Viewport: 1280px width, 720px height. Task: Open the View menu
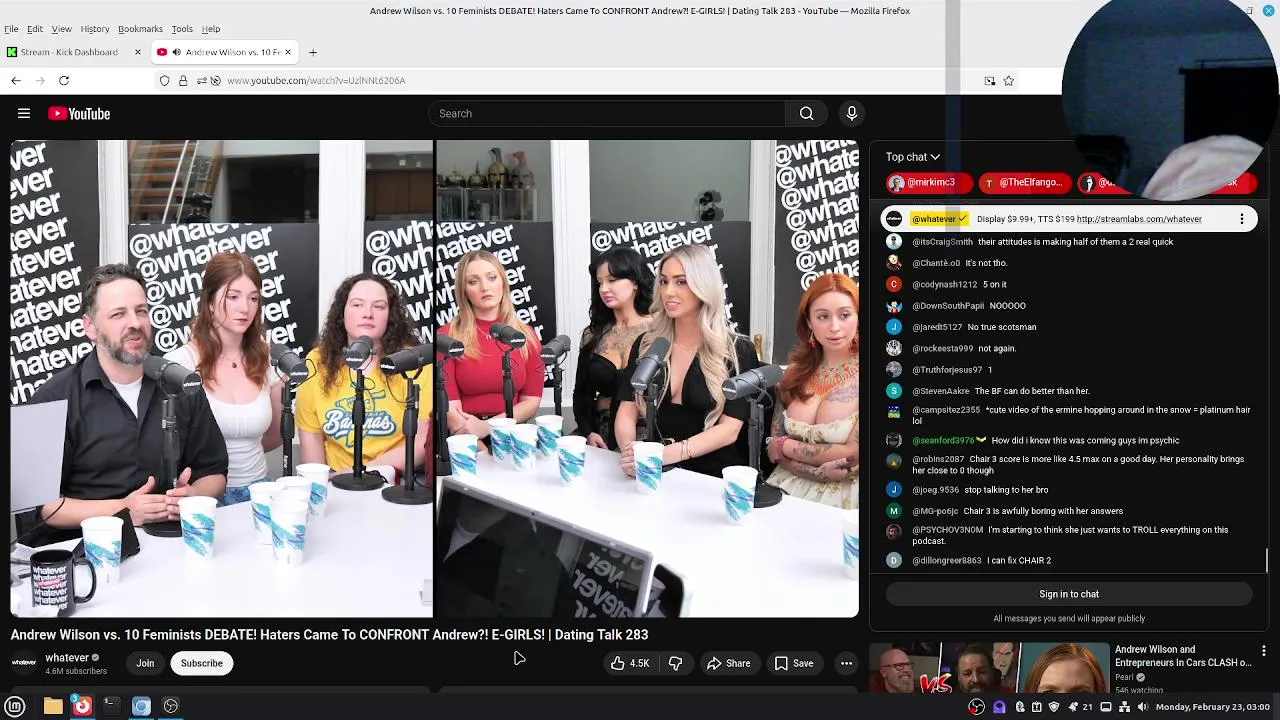(x=61, y=29)
